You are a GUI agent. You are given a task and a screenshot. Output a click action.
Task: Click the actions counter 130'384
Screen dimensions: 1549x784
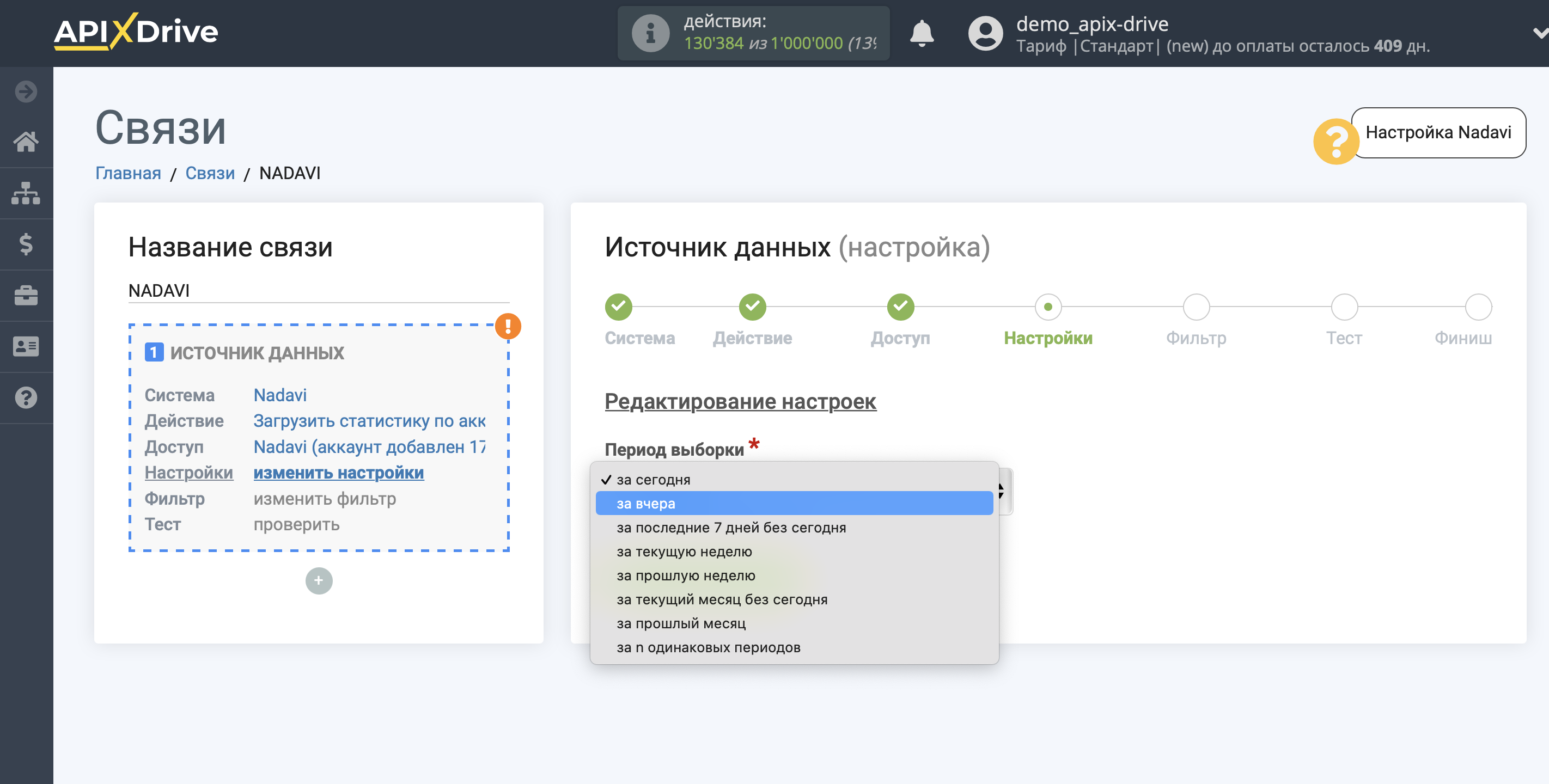[x=713, y=44]
